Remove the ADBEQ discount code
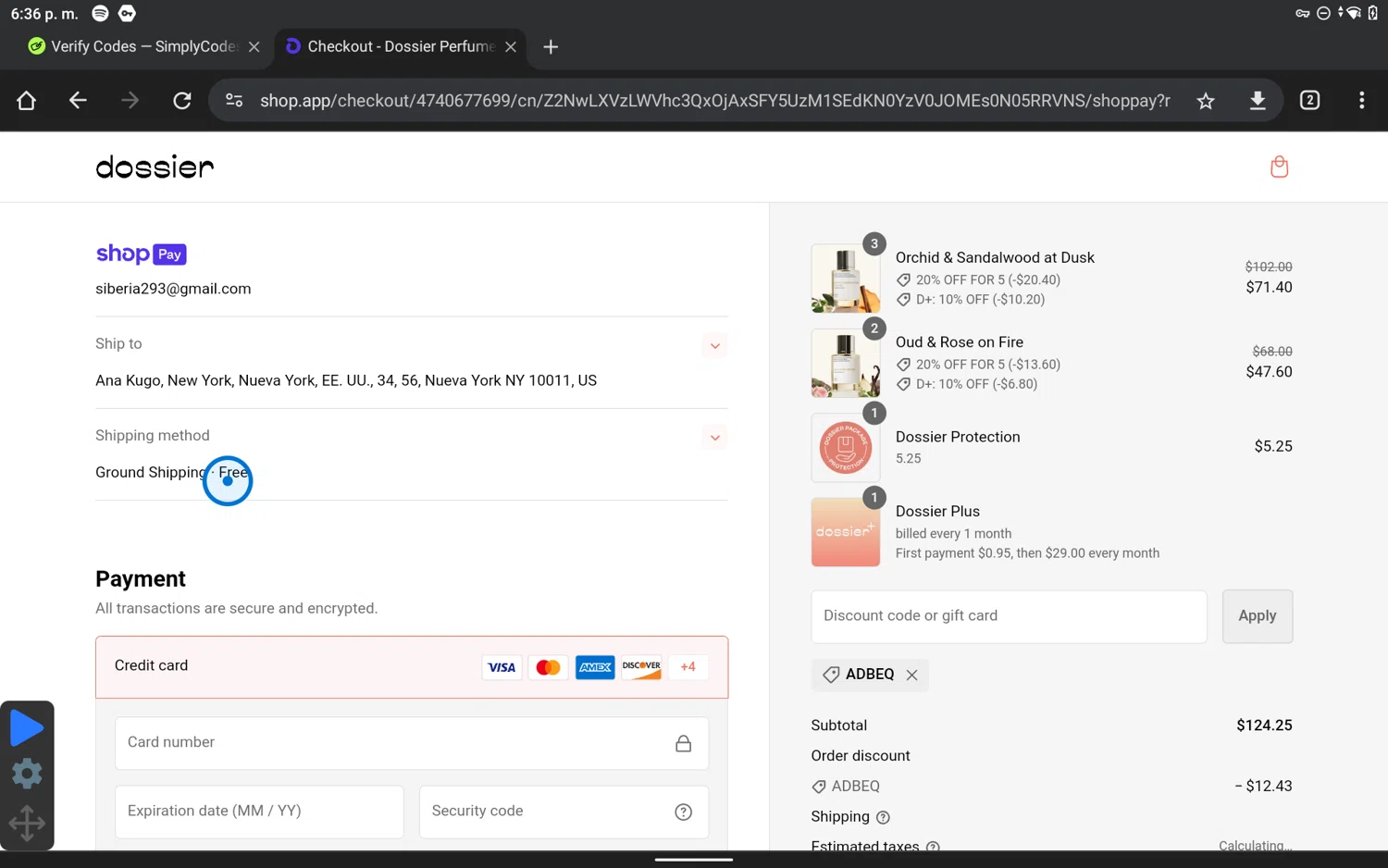 911,675
